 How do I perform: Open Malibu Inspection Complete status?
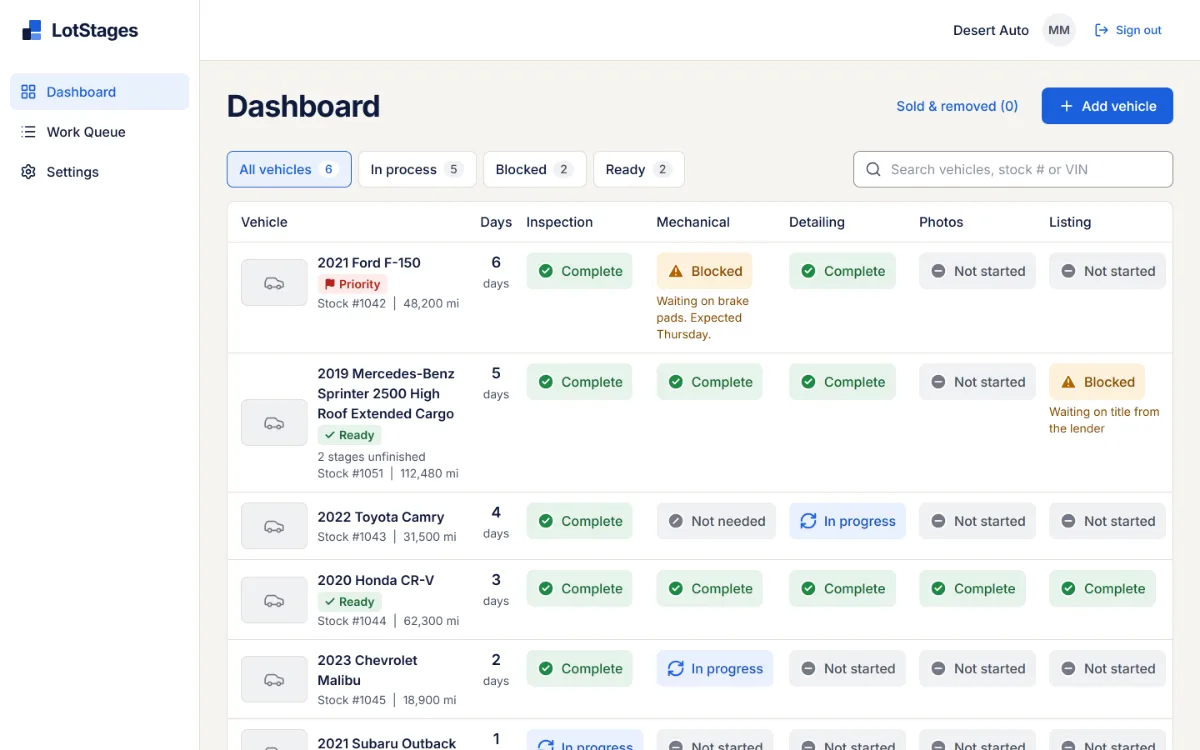click(x=580, y=669)
